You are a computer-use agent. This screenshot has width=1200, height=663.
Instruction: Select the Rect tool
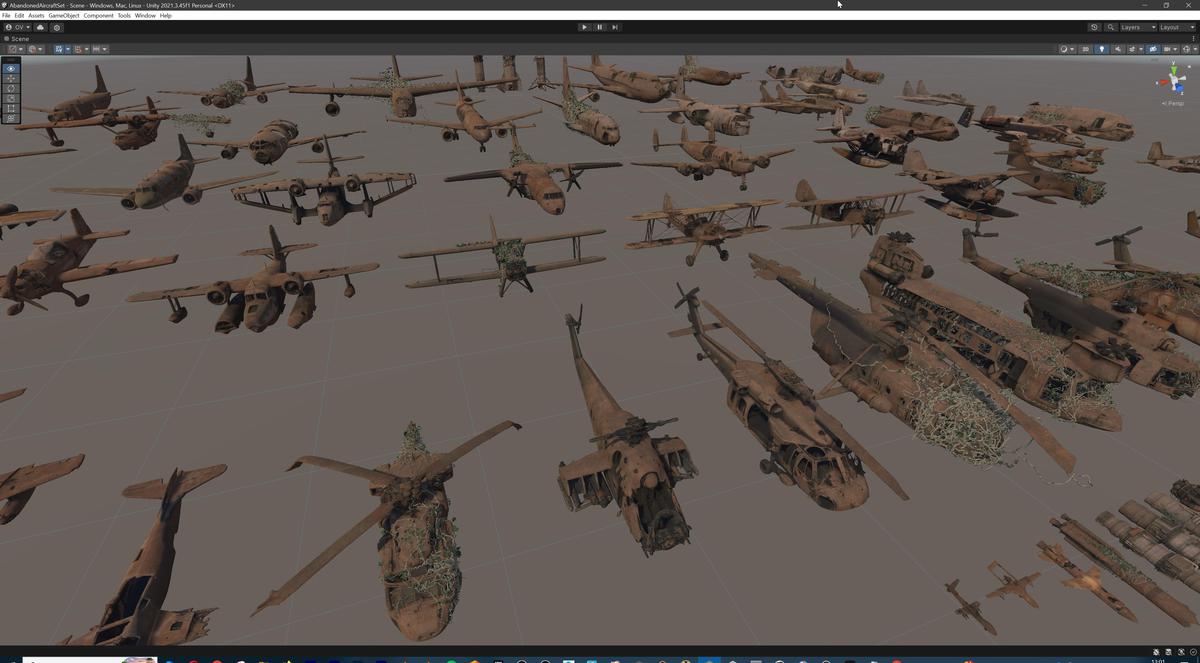tap(11, 108)
